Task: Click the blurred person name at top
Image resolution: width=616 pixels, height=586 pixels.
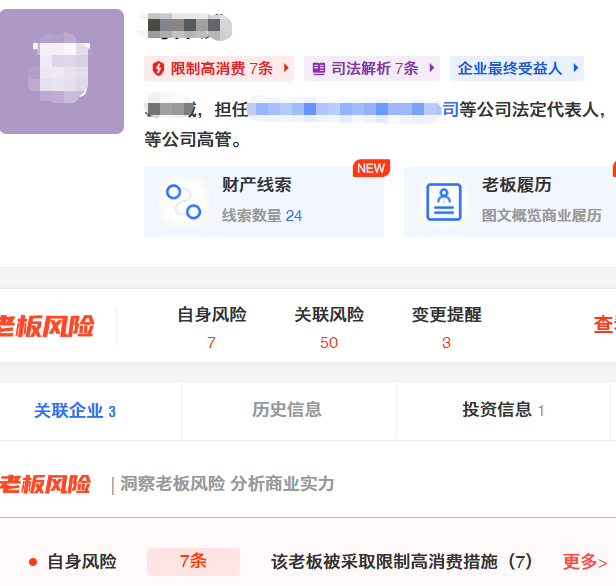Action: tap(184, 26)
